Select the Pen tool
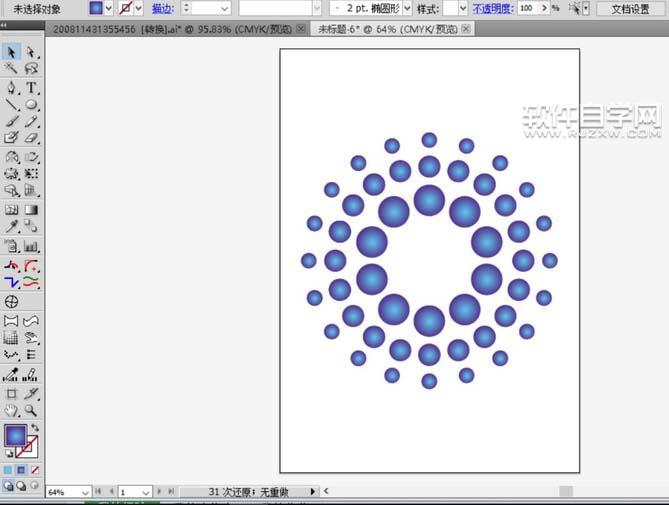The width and height of the screenshot is (669, 505). coord(11,87)
